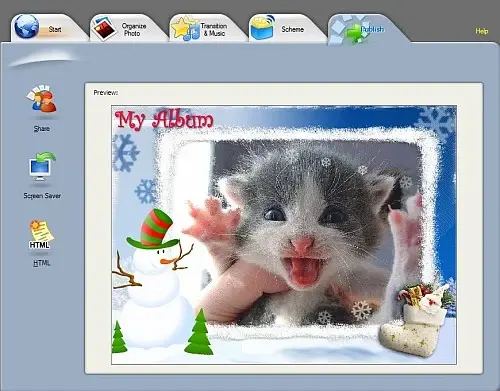Go to the Scheme tab

click(x=292, y=29)
